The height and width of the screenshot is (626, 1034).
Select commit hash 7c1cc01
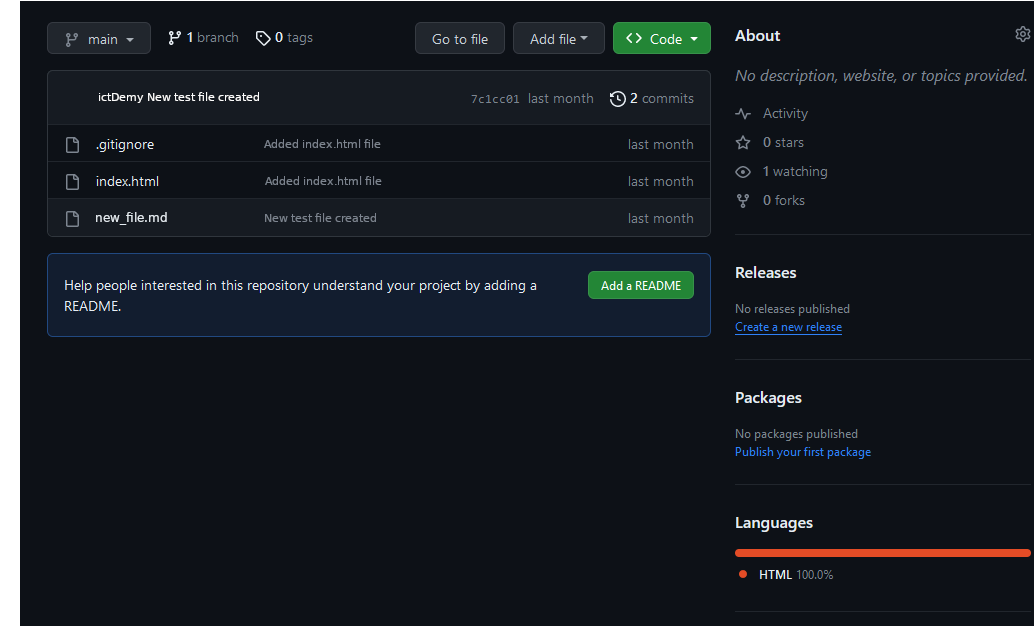(x=495, y=98)
